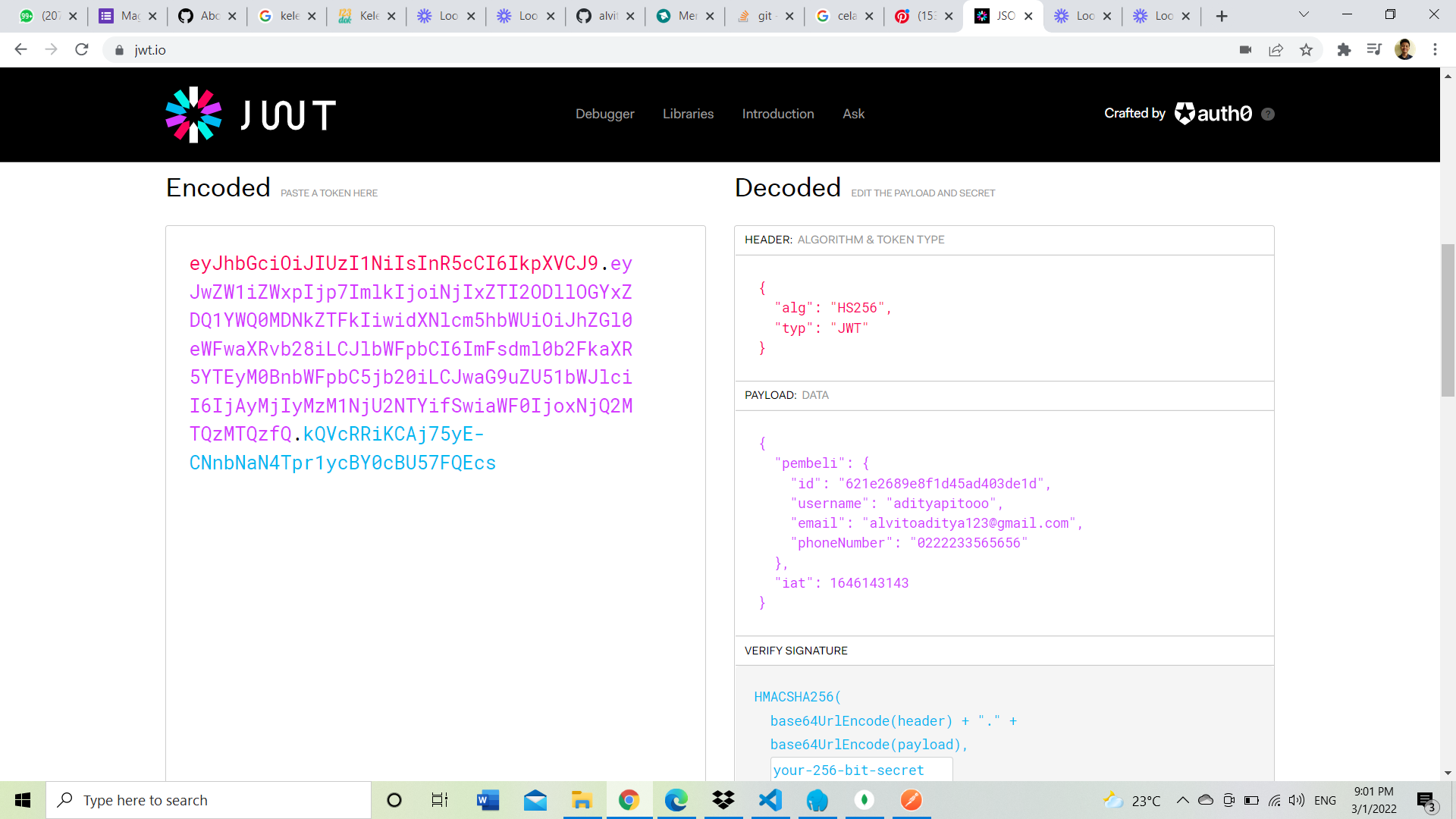Click the your-256-bit-secret input
This screenshot has height=819, width=1456.
tap(861, 770)
